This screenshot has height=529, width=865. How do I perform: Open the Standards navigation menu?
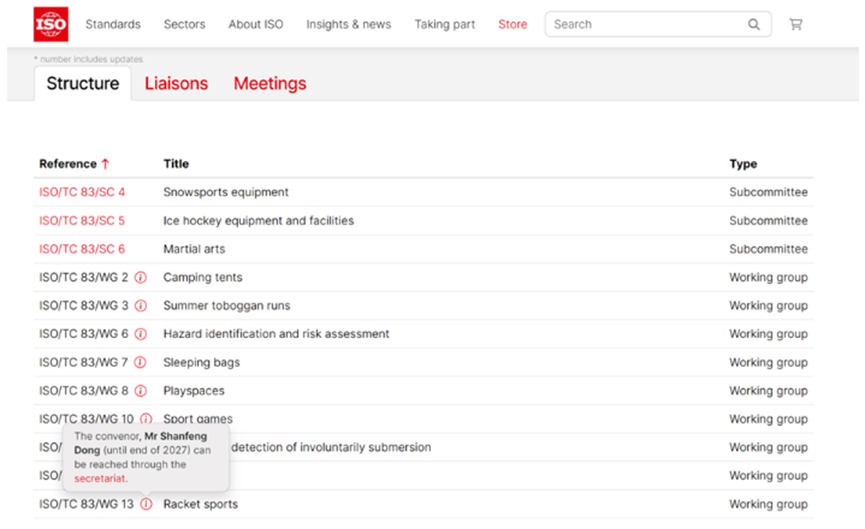(x=113, y=24)
